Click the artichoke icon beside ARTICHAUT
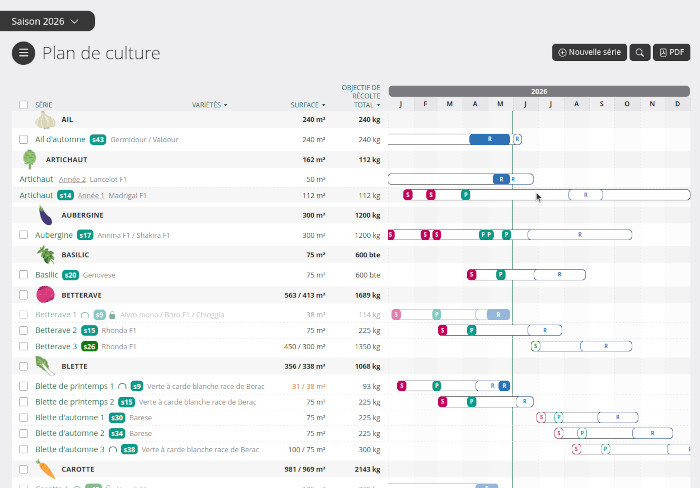 click(29, 159)
